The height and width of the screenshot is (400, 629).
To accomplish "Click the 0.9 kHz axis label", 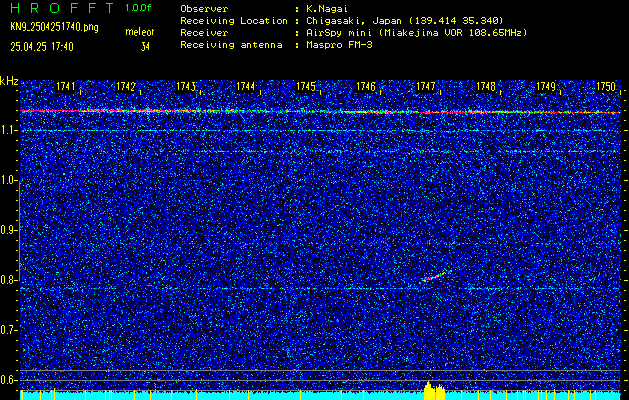I will 9,230.
